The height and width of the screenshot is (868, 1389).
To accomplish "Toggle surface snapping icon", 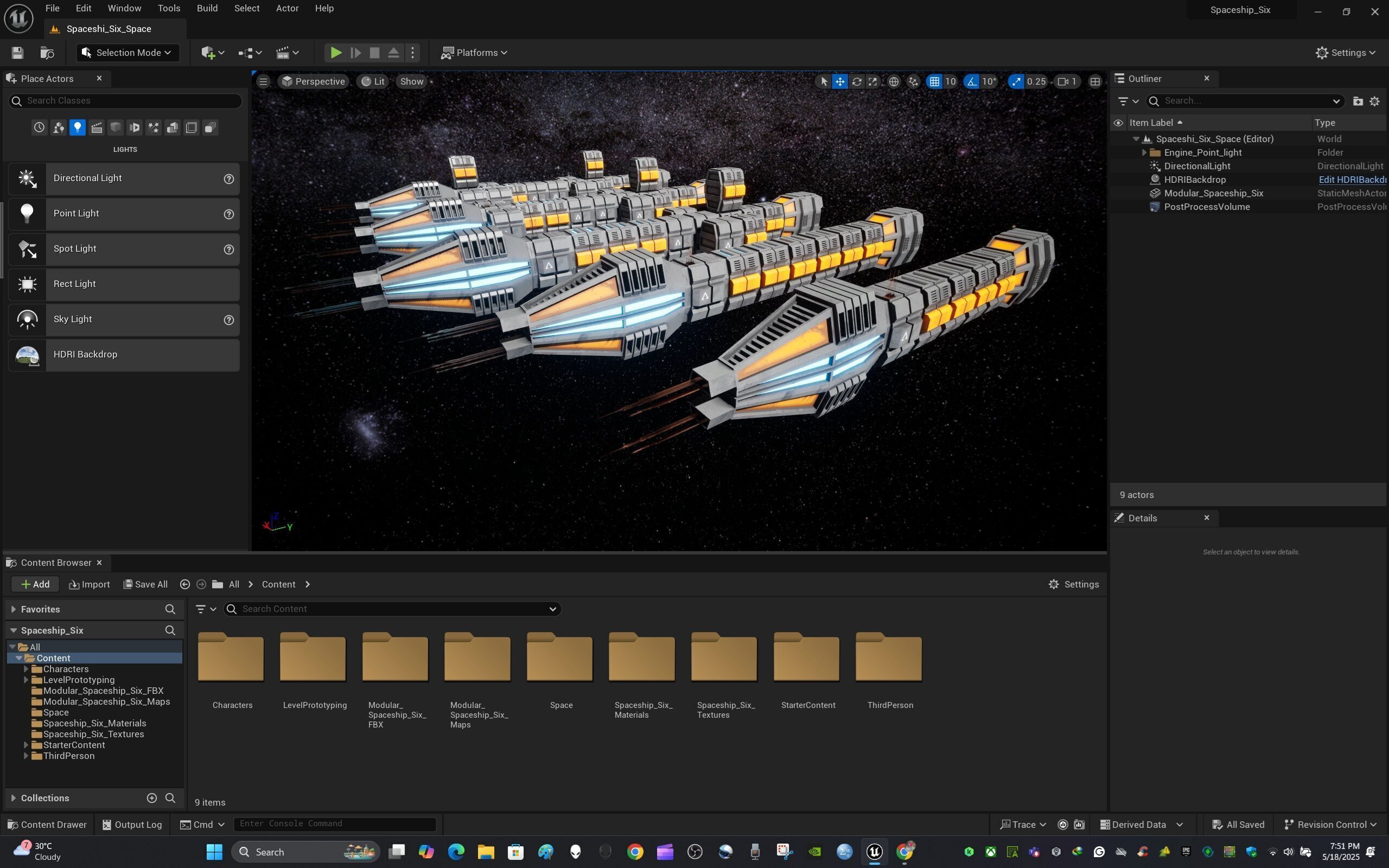I will coord(913,81).
